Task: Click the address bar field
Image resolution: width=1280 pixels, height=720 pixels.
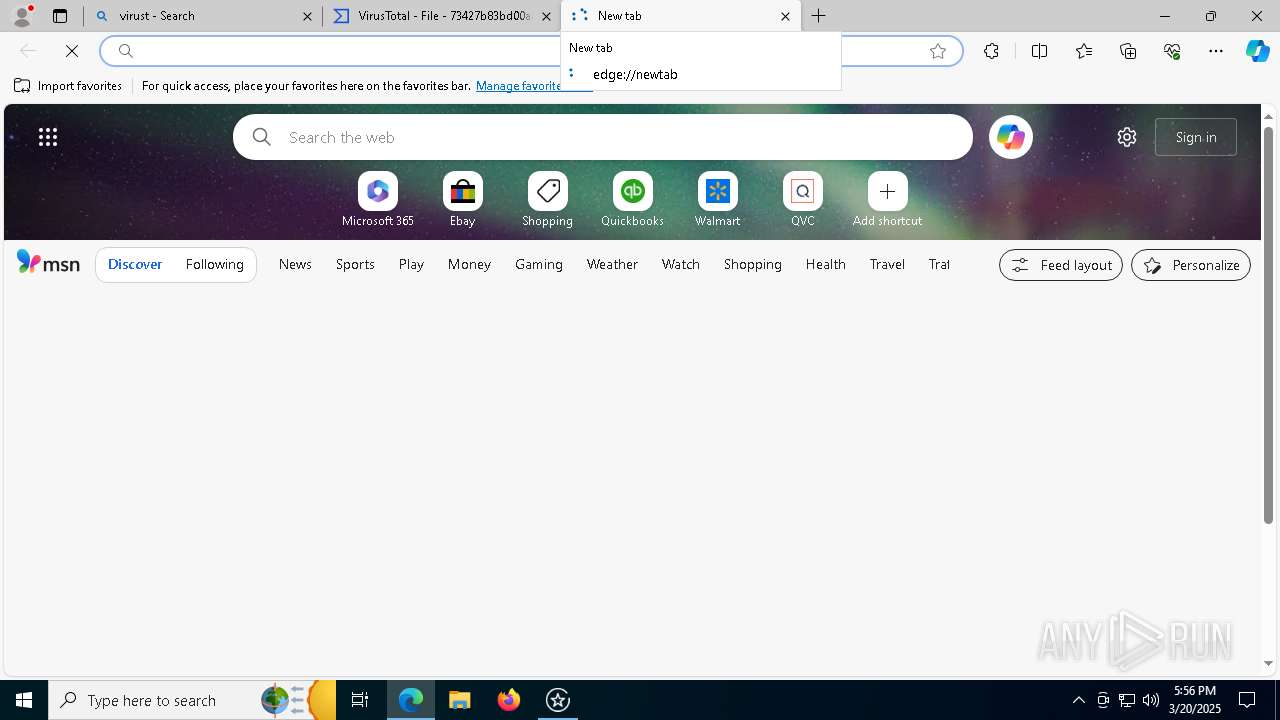Action: pos(530,51)
